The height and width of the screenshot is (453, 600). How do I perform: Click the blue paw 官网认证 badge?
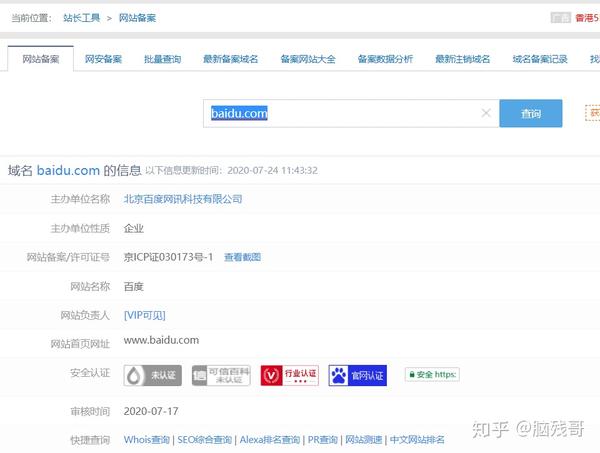point(358,375)
